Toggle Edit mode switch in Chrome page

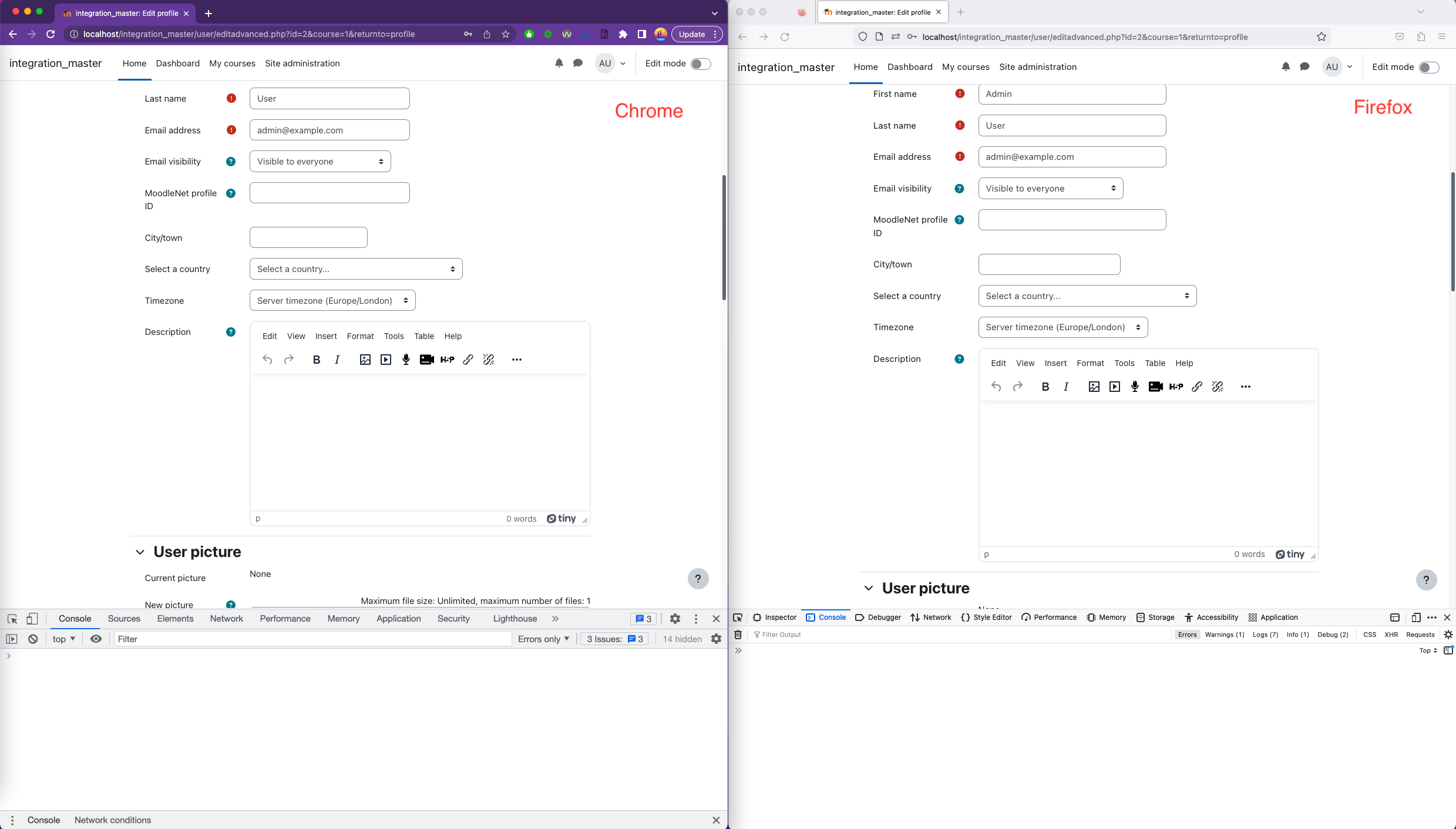(x=701, y=63)
